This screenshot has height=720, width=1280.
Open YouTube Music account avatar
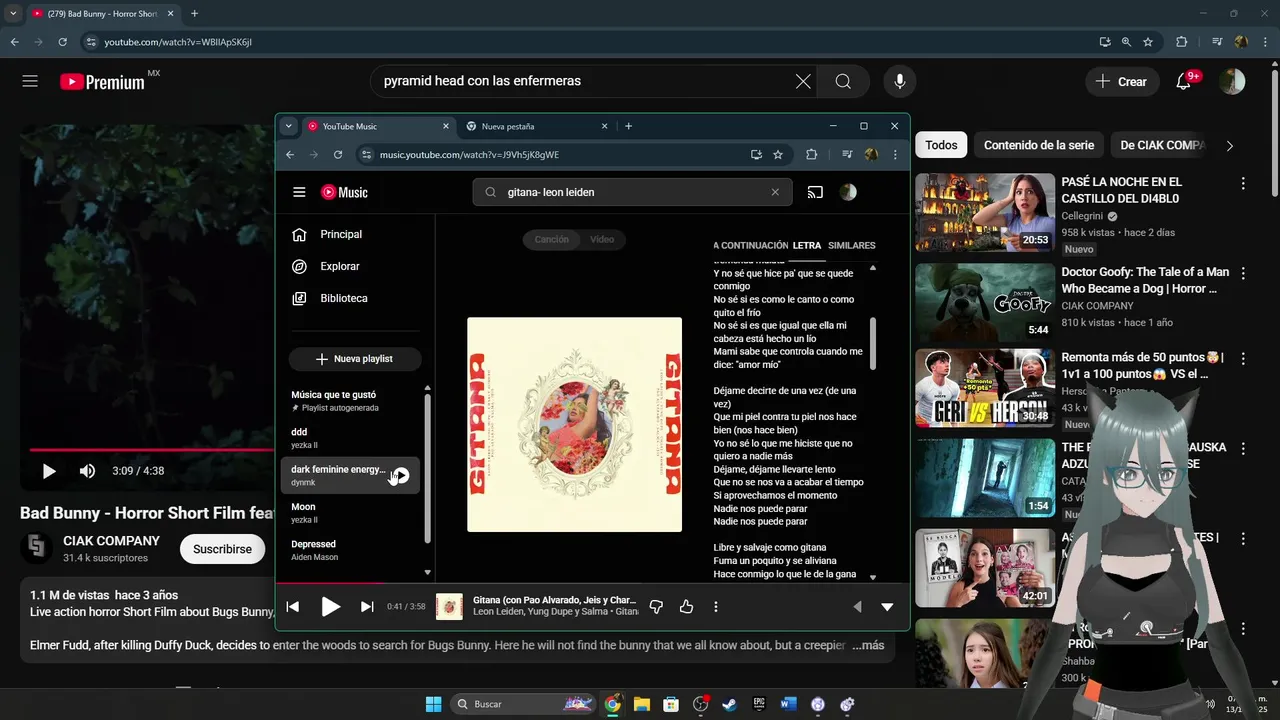pyautogui.click(x=848, y=192)
